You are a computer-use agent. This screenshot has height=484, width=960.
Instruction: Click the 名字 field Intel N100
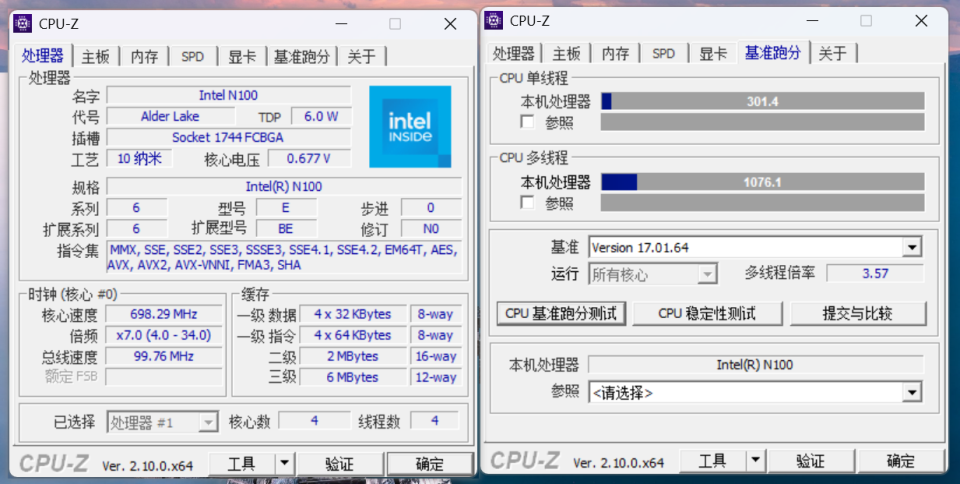tap(228, 95)
